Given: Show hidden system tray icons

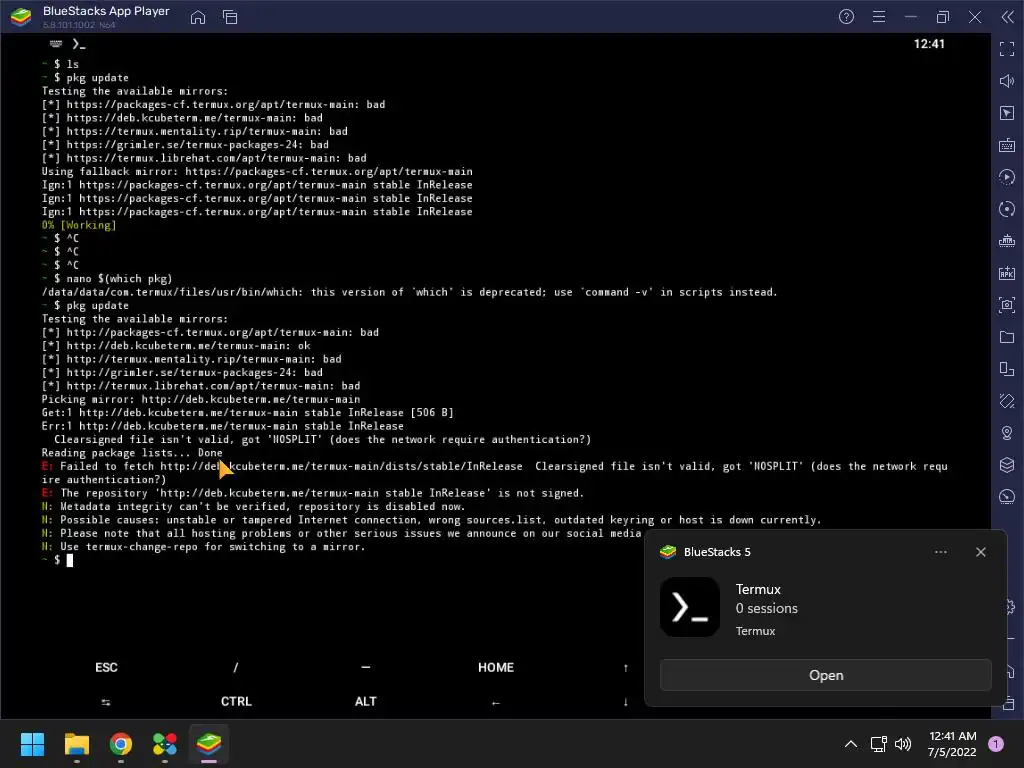Looking at the screenshot, I should point(851,744).
